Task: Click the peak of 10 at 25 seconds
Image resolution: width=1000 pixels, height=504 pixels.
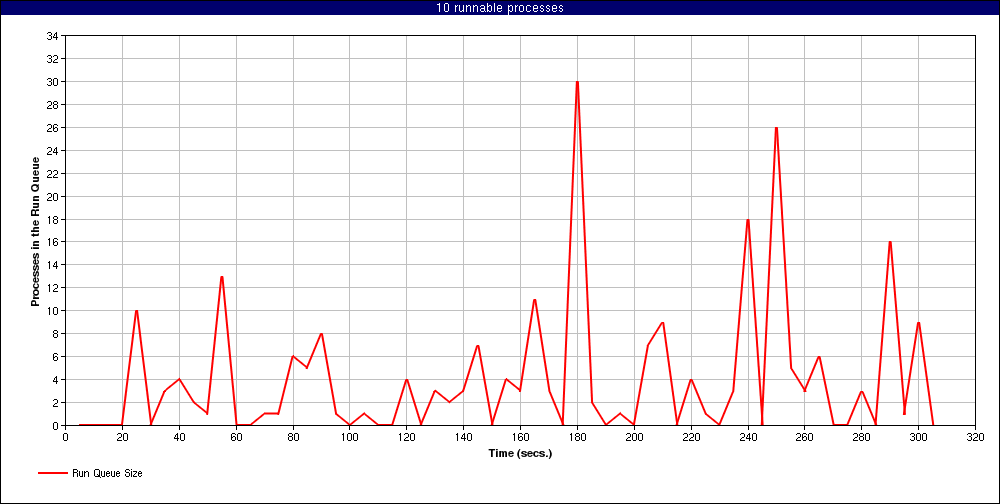Action: coord(136,311)
